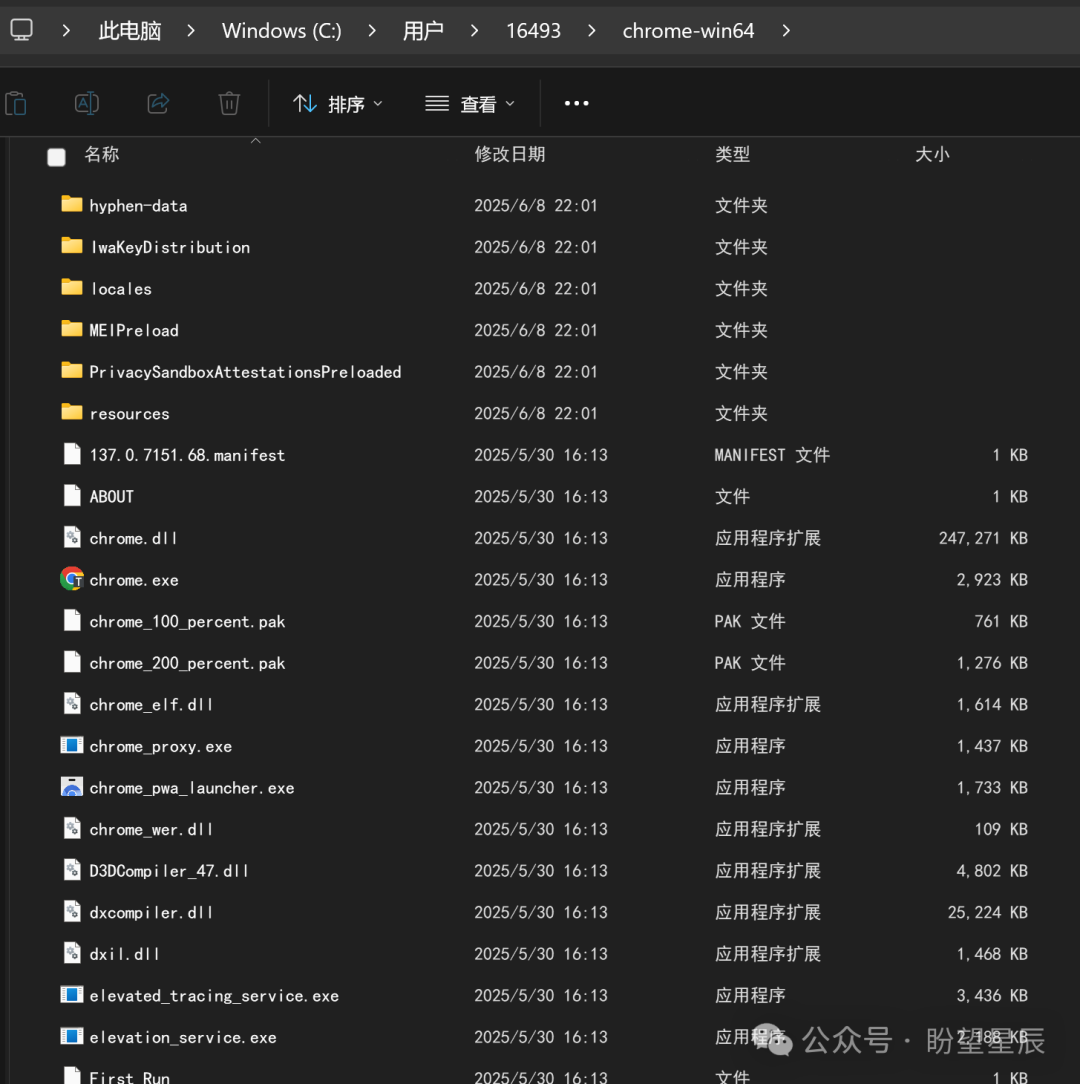Open the 查看 view dropdown
This screenshot has width=1080, height=1084.
pos(470,104)
